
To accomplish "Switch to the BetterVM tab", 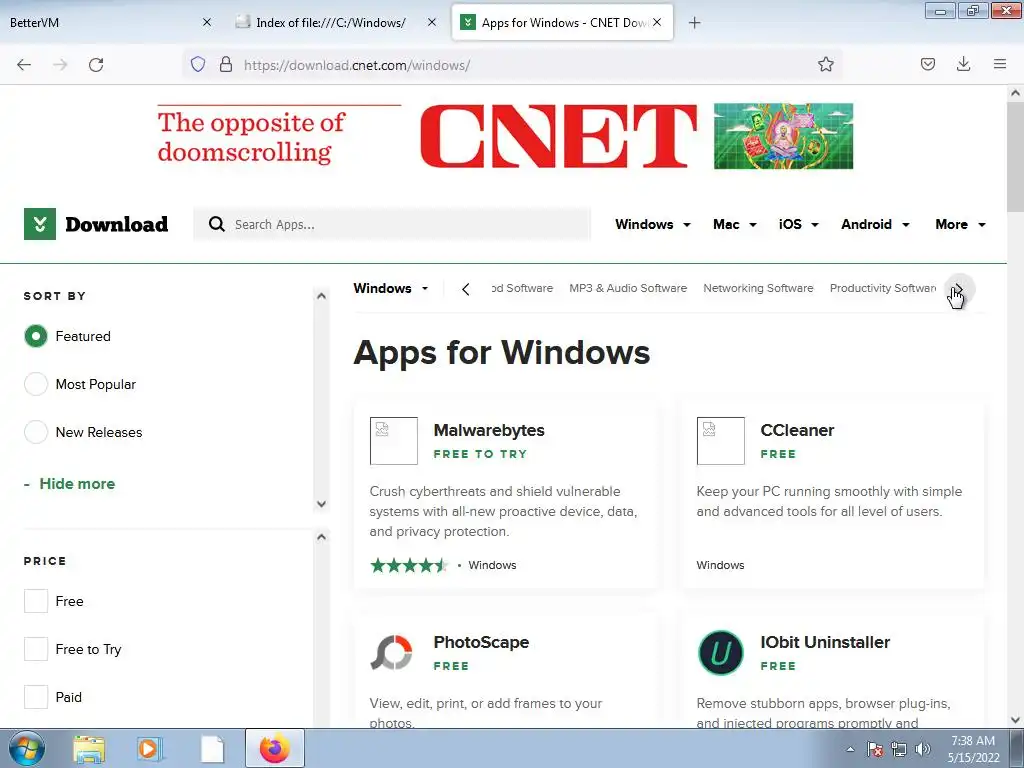I will tap(111, 22).
